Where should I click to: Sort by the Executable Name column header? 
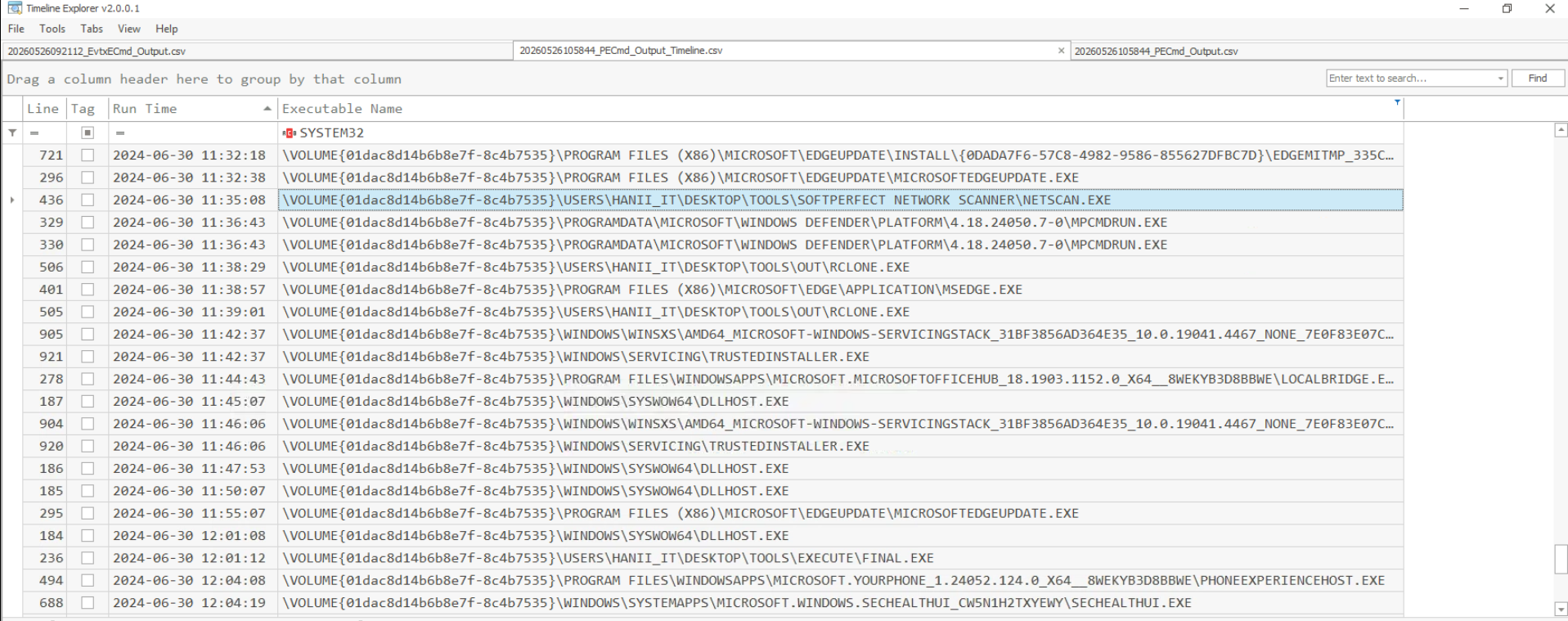(841, 109)
